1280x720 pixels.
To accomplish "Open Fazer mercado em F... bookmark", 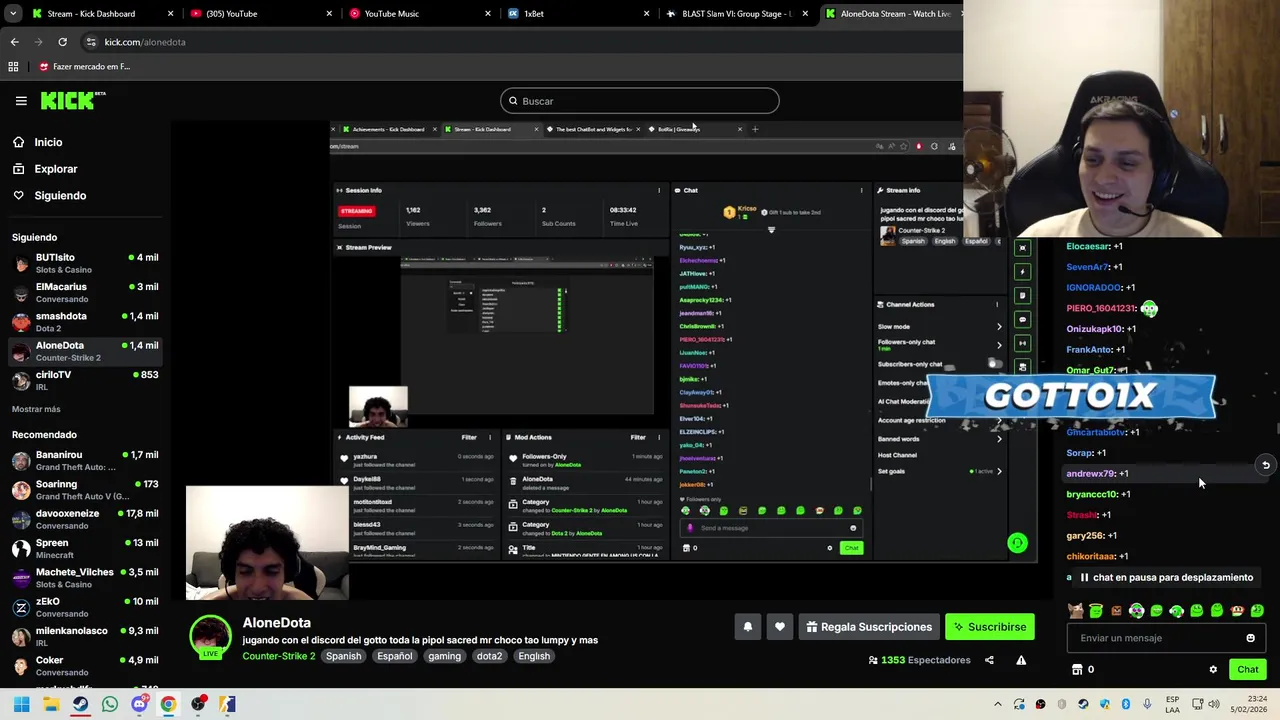I will click(x=85, y=66).
